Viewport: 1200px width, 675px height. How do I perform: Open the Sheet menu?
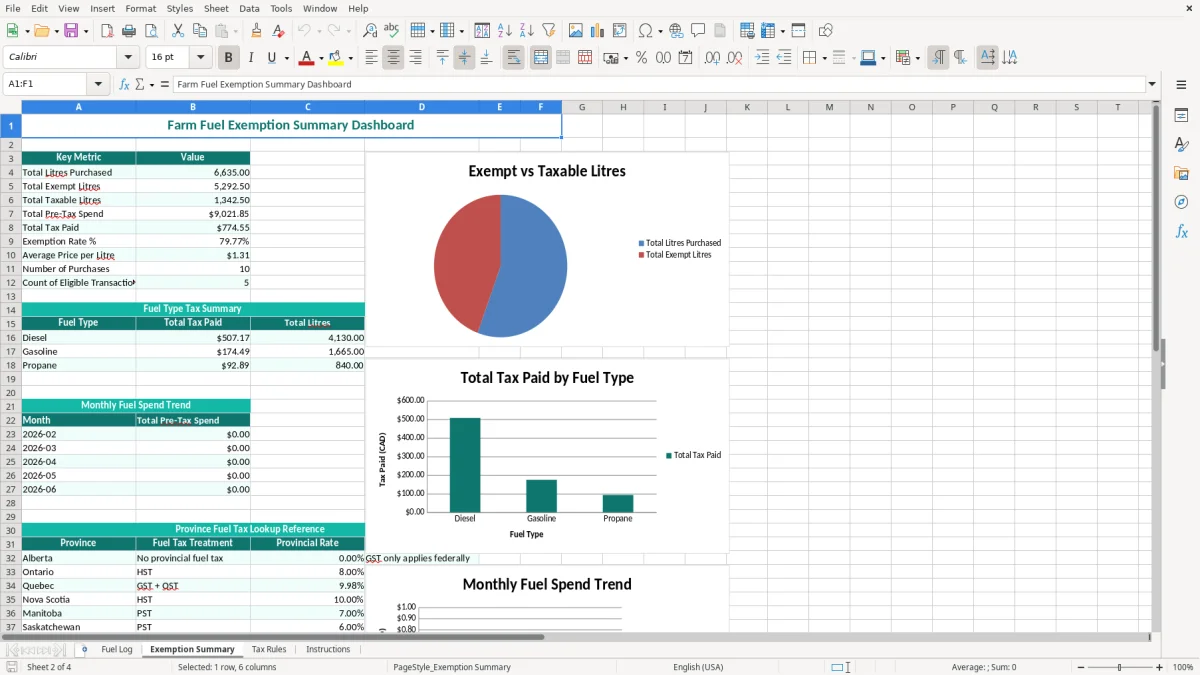point(216,8)
